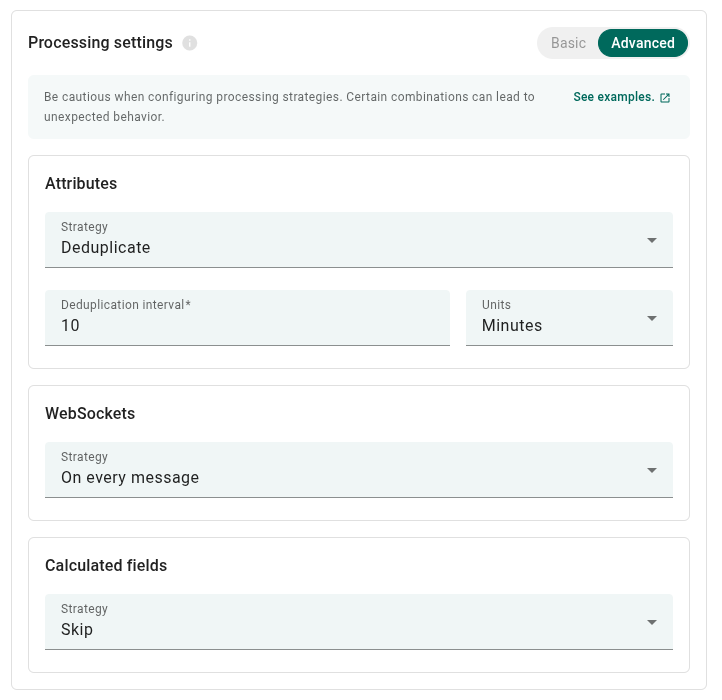Expand the Skip strategy dropdown
This screenshot has width=722, height=700.
(x=340, y=623)
